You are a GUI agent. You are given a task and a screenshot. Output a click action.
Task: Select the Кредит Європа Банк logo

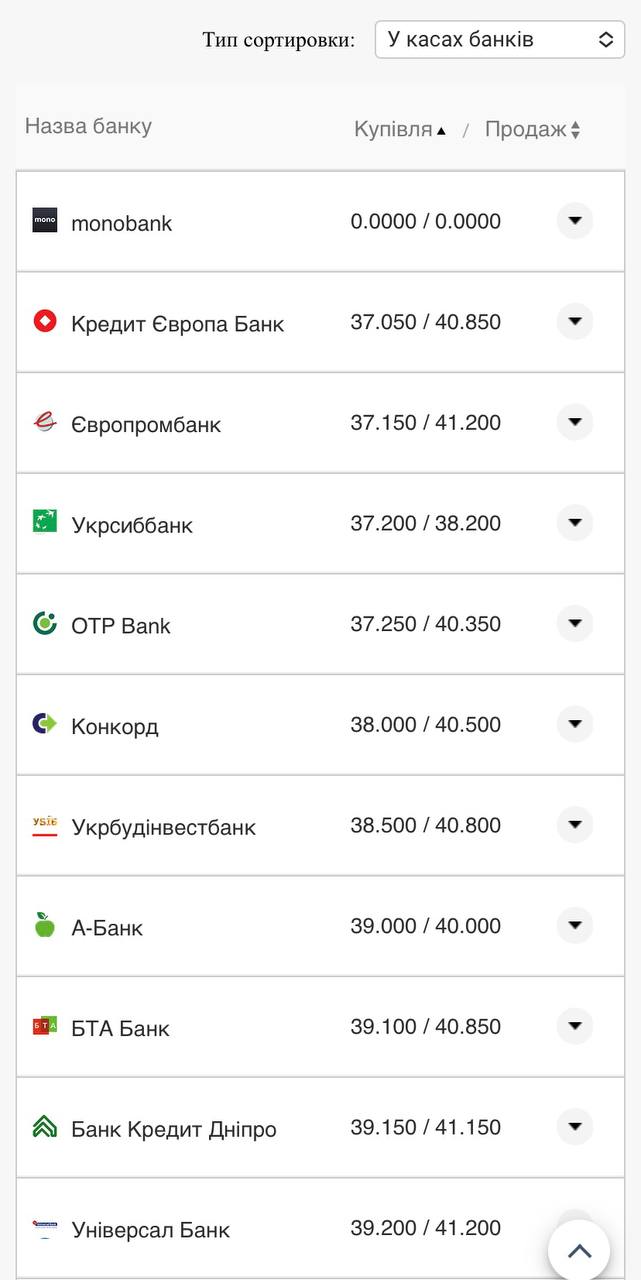[44, 322]
